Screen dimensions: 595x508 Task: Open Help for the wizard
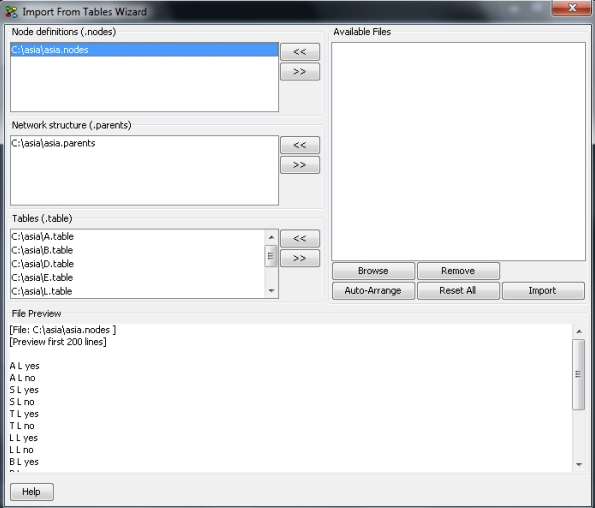[31, 492]
